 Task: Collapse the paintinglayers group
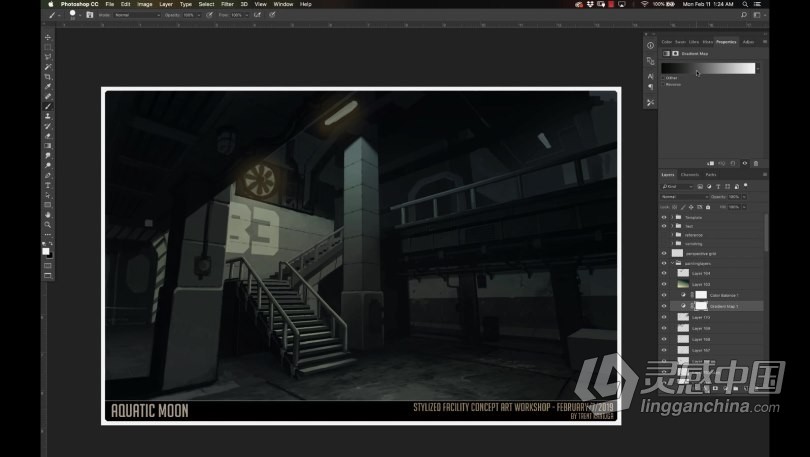point(672,263)
